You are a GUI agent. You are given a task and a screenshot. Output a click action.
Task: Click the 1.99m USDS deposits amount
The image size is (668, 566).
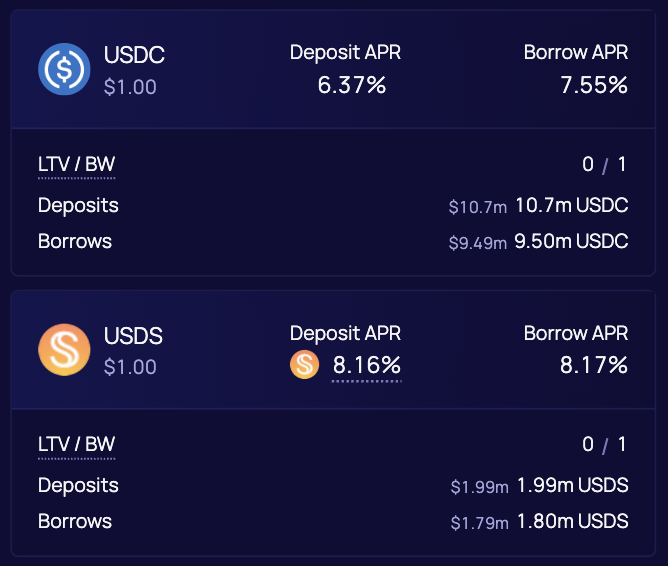(x=572, y=485)
